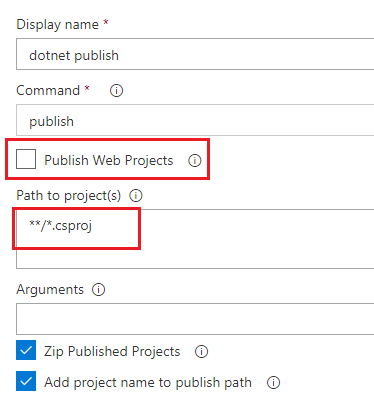Focus the Display name field with dotnet publish
374x415 pixels.
pos(195,54)
